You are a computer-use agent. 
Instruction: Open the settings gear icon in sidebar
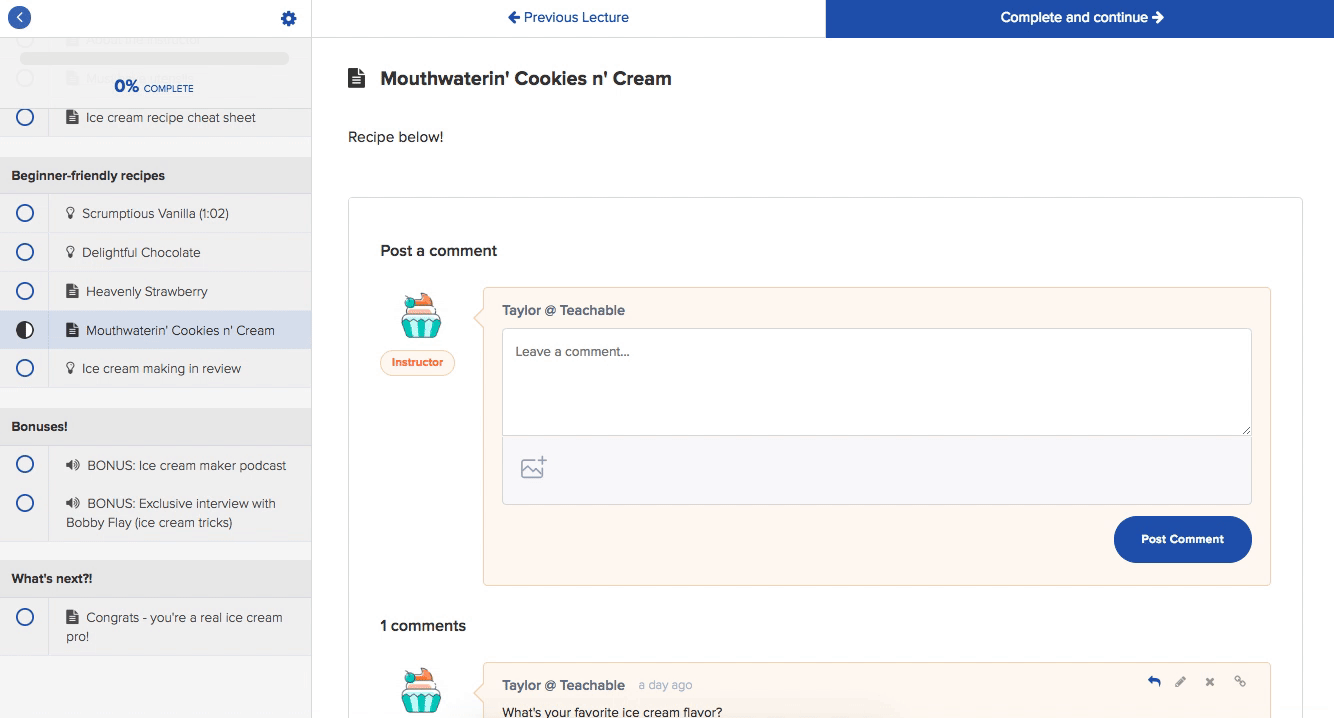(289, 18)
